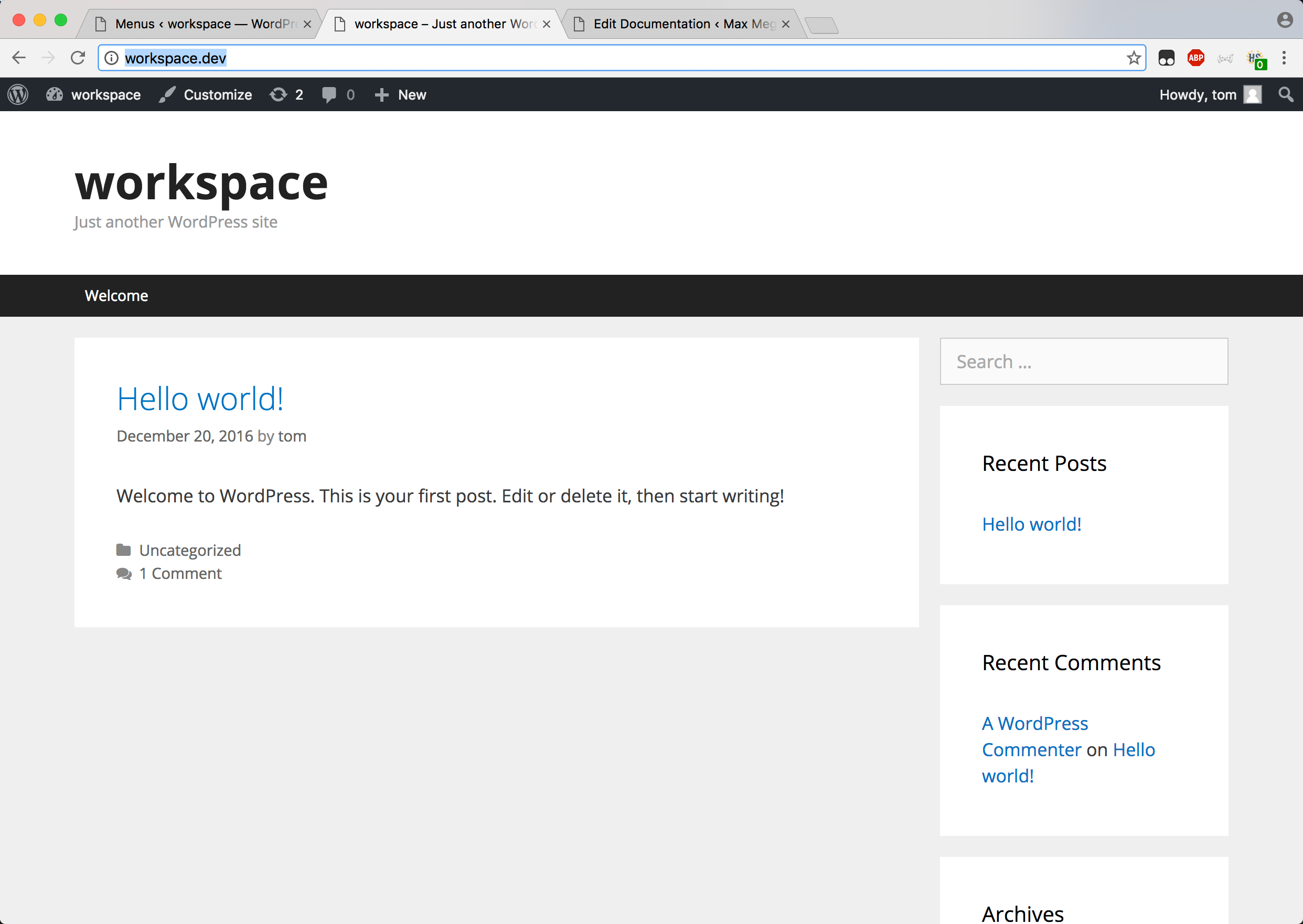Viewport: 1303px width, 924px height.
Task: Click the updates icon showing 2
Action: [286, 94]
